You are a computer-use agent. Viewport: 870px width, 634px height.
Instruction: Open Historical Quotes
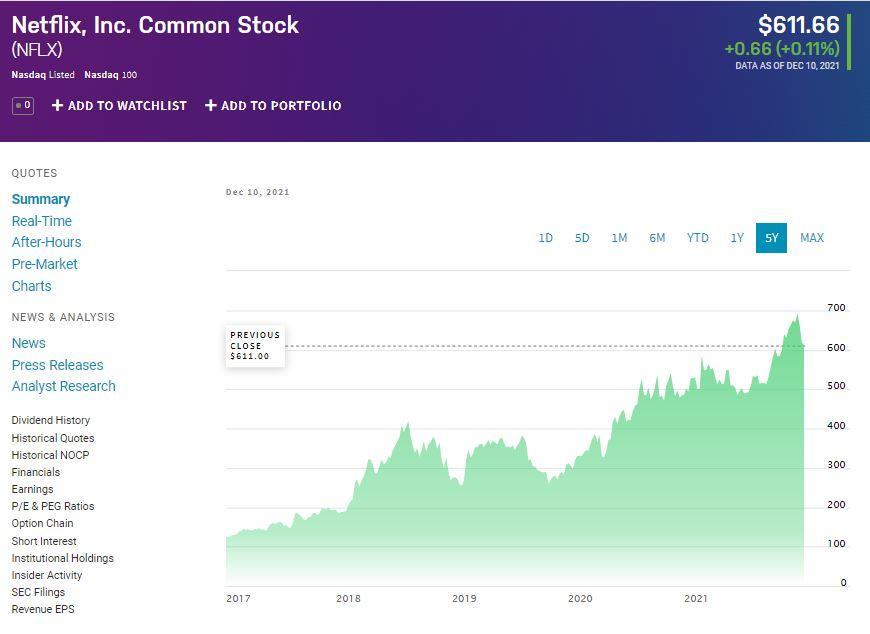[53, 438]
